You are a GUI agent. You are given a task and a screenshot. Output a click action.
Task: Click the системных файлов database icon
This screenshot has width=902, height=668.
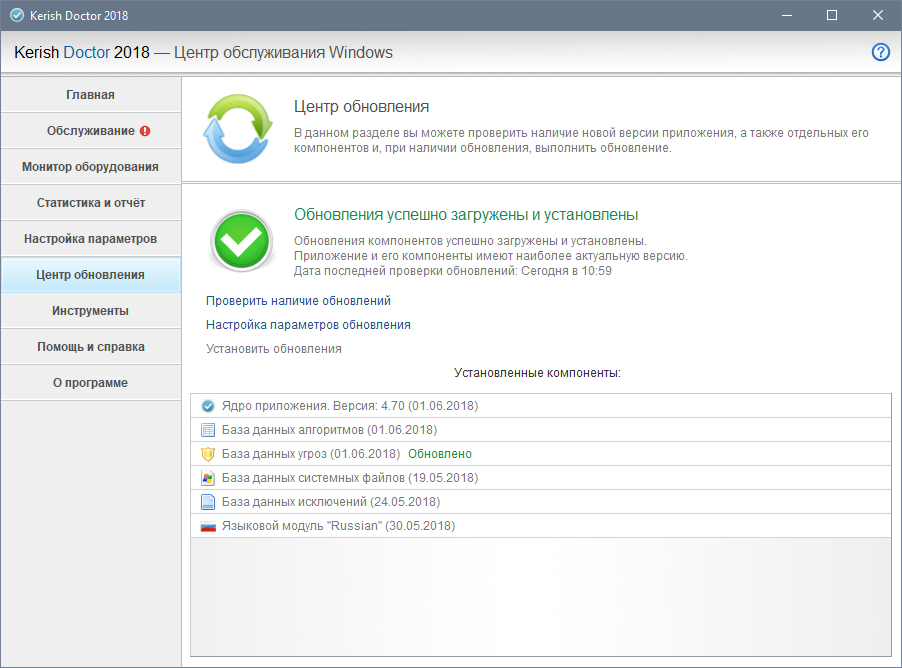tap(208, 478)
